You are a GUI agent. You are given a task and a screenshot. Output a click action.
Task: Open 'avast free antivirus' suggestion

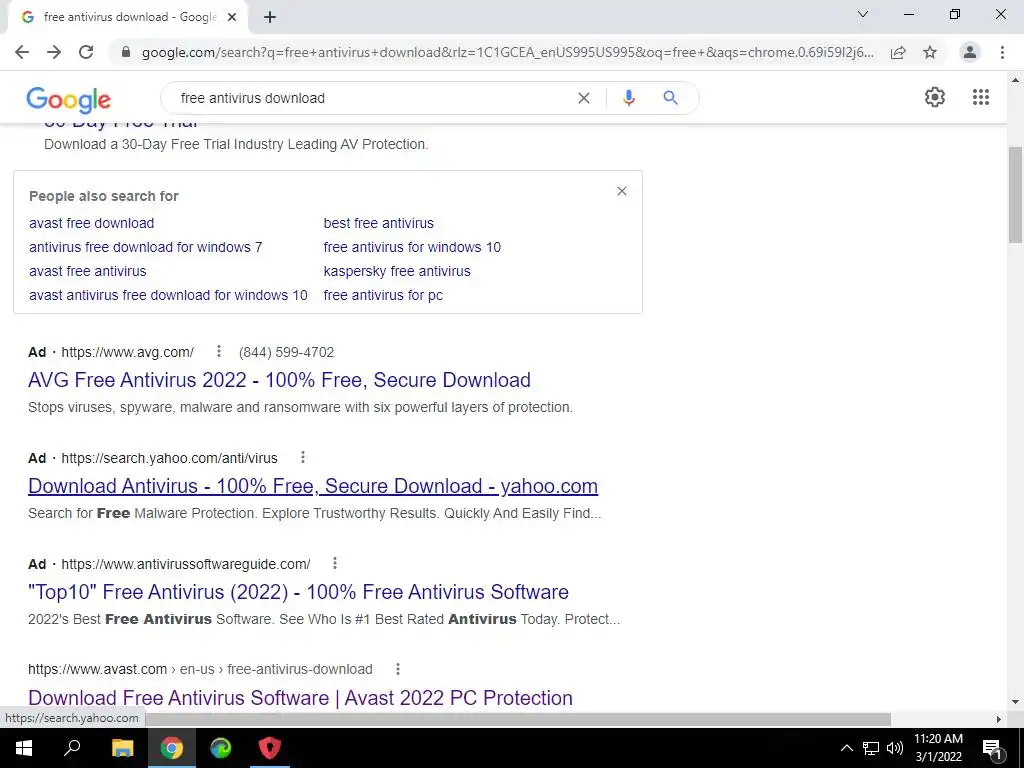pyautogui.click(x=88, y=271)
